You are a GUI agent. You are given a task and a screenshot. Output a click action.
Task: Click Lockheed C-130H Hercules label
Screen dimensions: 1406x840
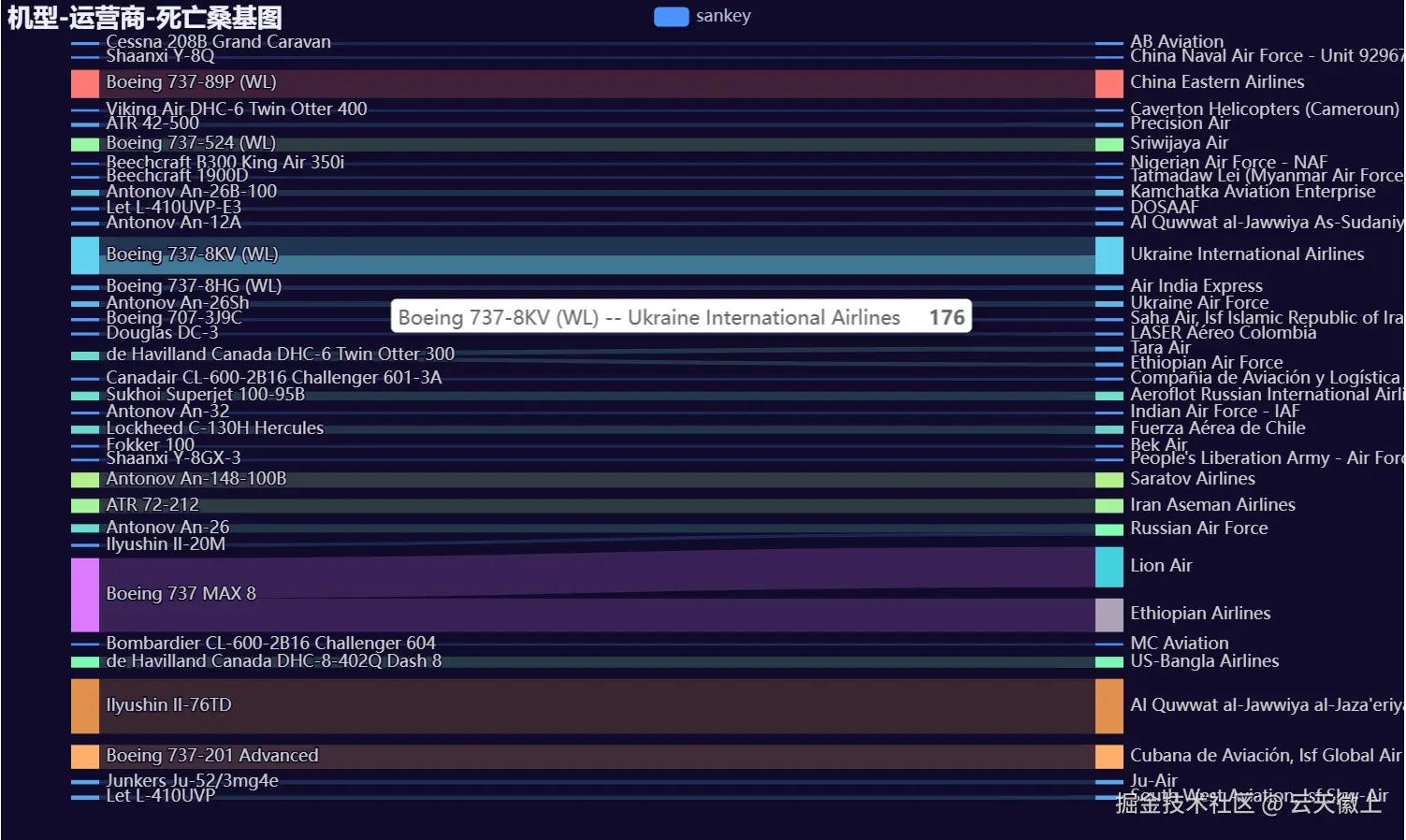215,428
